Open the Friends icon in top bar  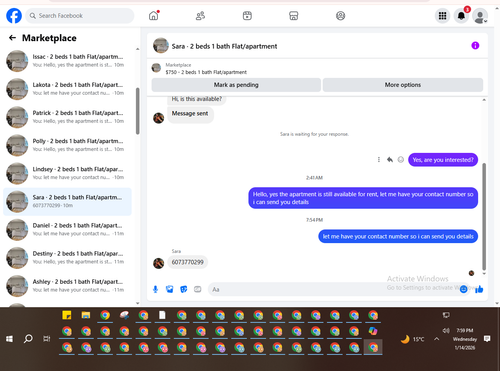point(200,16)
